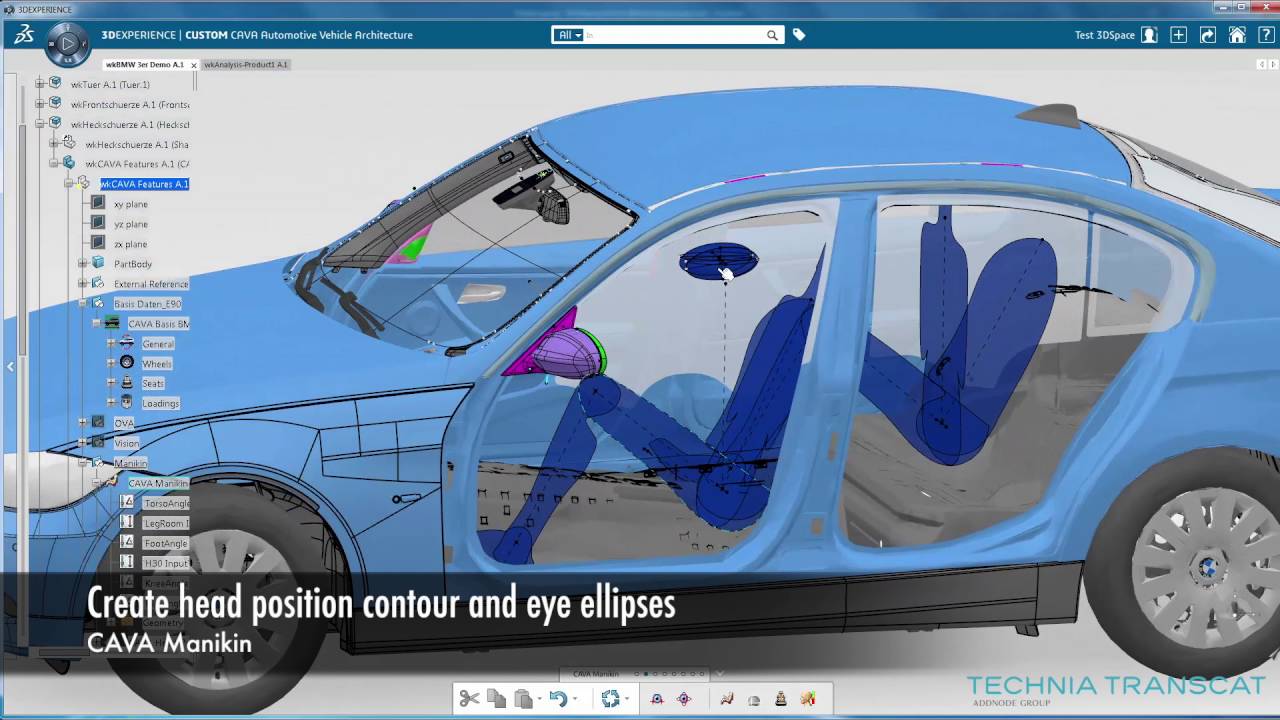Collapse the bottom action bar chevron
Screen dimensions: 1280x720
click(719, 673)
